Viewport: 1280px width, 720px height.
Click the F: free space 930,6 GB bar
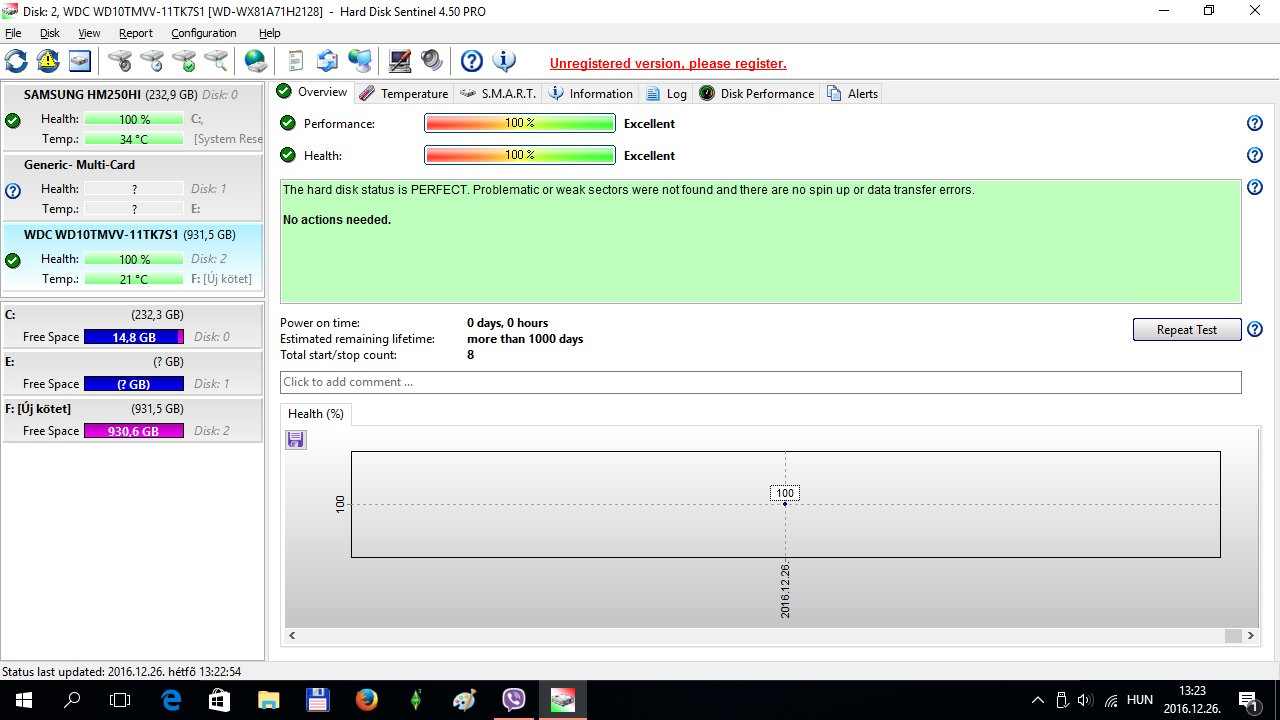tap(134, 431)
